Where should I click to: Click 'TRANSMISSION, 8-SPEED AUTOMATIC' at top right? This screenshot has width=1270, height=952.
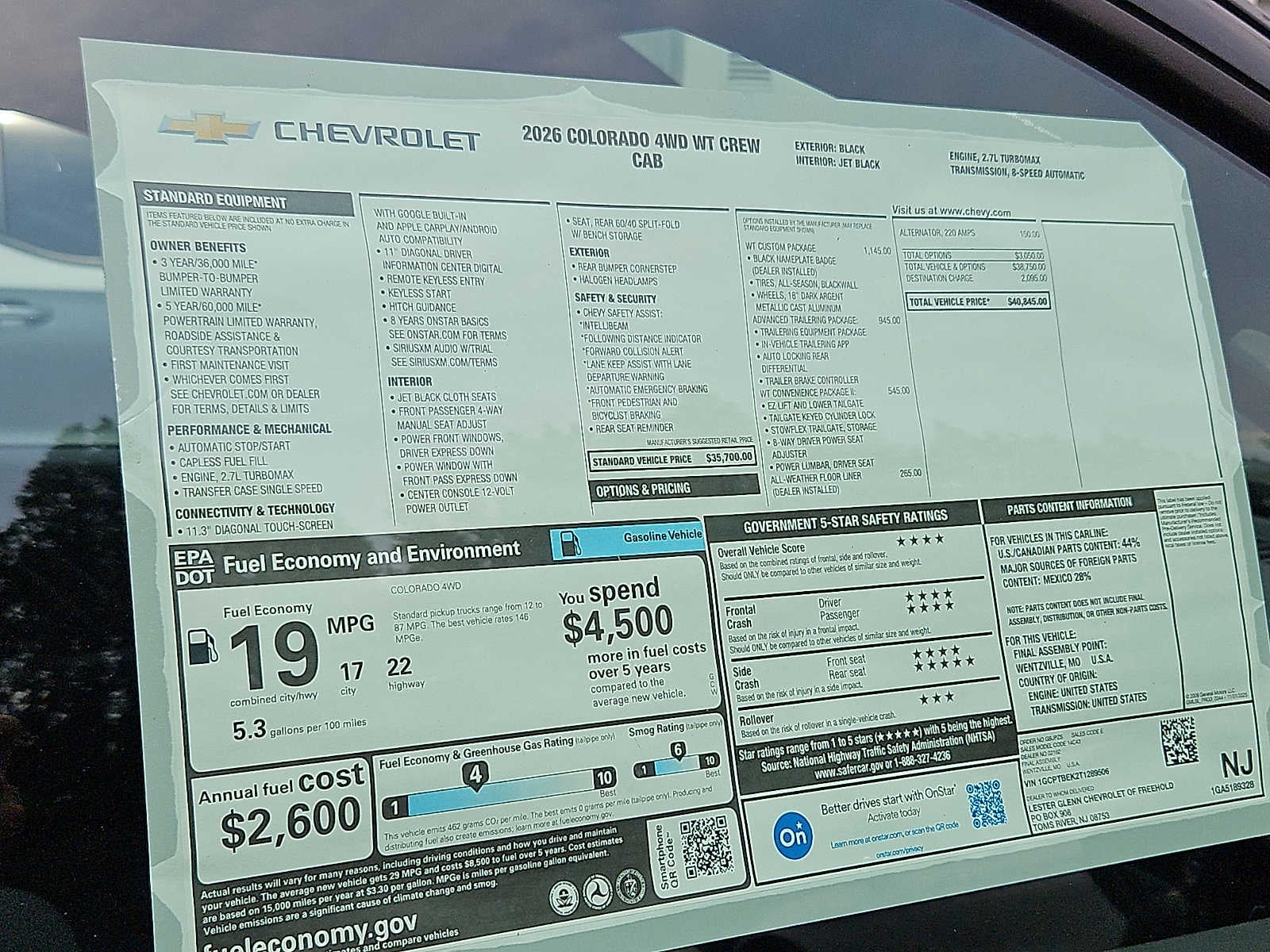point(1017,172)
